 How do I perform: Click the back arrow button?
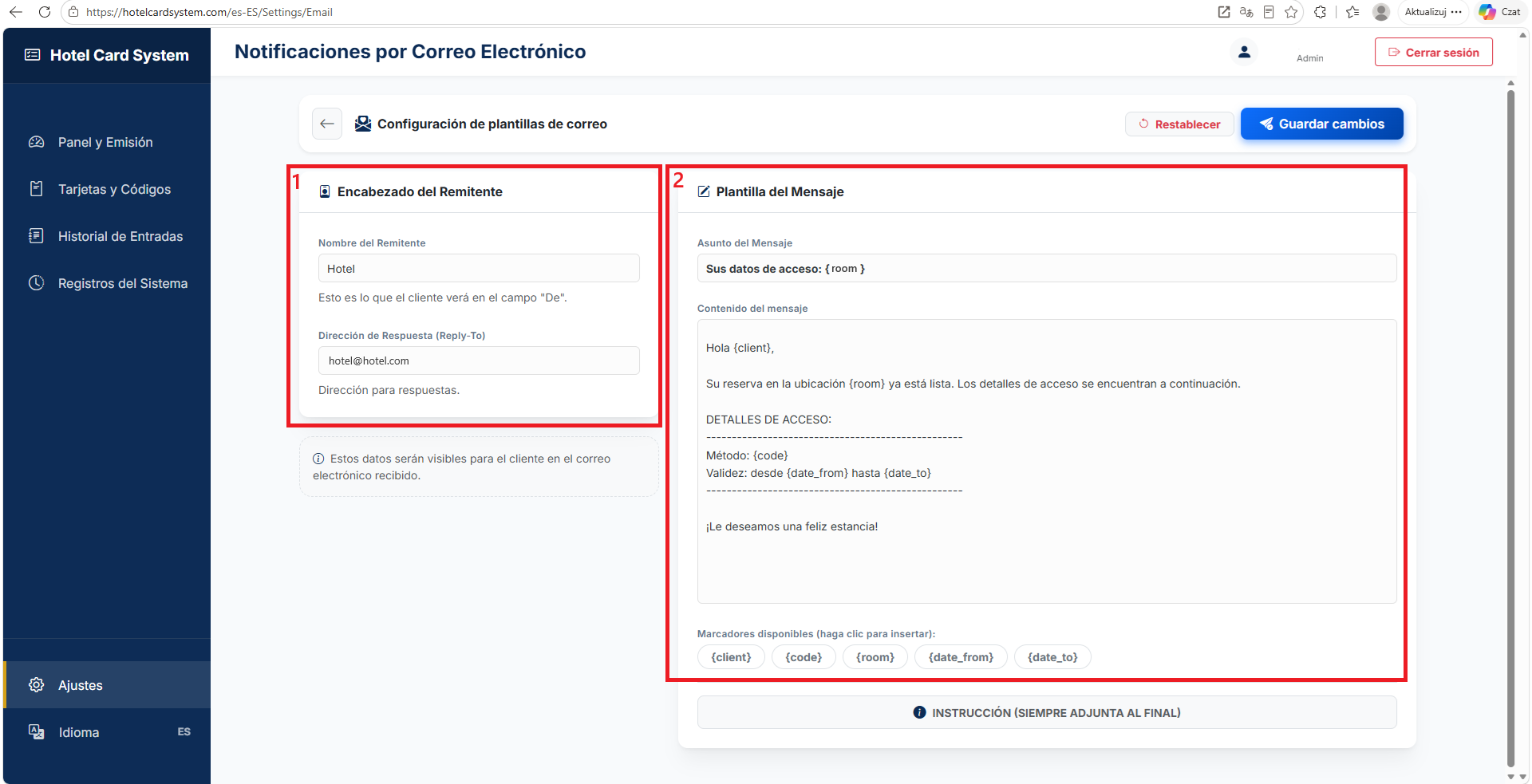click(327, 124)
